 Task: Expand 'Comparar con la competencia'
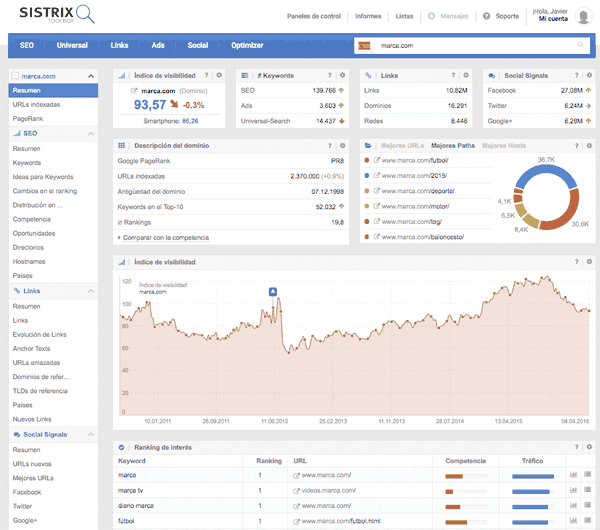(165, 237)
